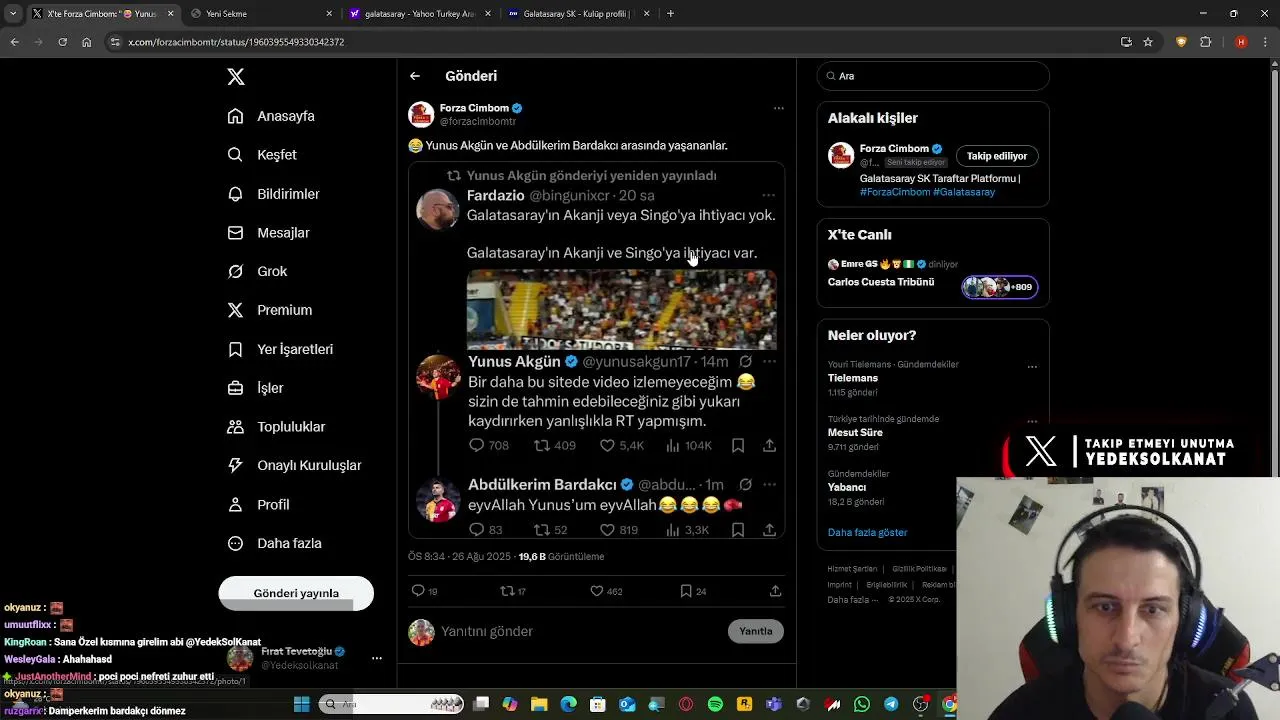The image size is (1280, 720).
Task: Reply to Abdülkerim Bardakcı tweet (83)
Action: point(485,530)
